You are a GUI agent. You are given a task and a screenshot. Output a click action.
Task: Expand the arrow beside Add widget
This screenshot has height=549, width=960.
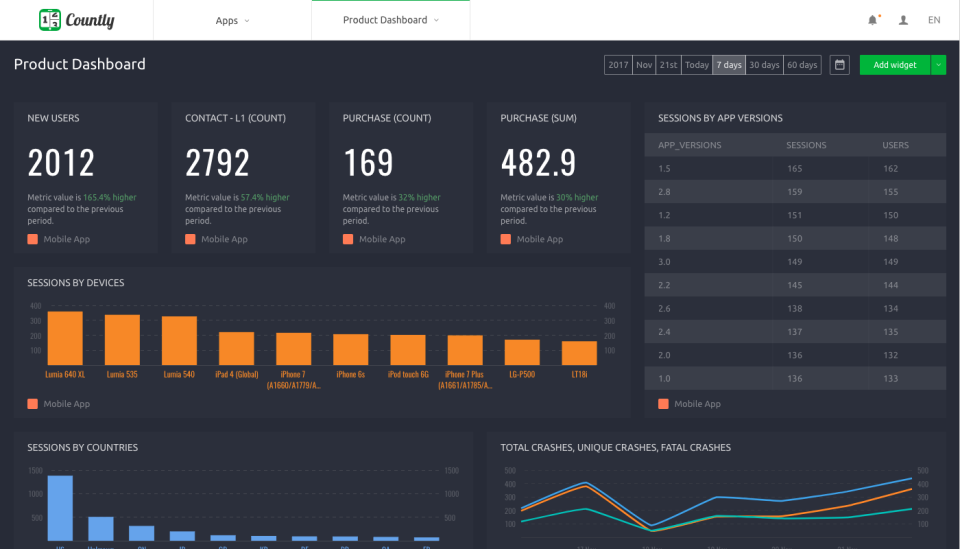tap(938, 65)
